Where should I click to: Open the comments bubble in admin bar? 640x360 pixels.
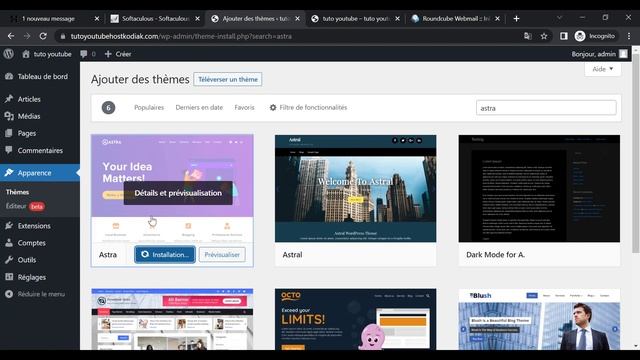tap(88, 54)
